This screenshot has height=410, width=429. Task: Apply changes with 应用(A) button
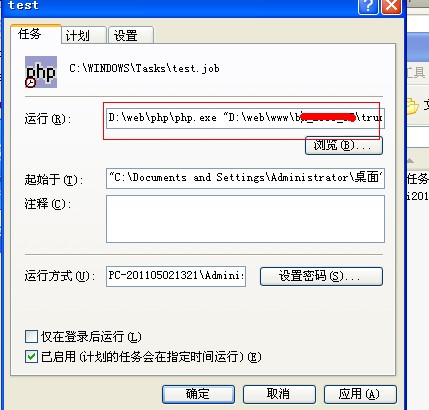tap(360, 394)
